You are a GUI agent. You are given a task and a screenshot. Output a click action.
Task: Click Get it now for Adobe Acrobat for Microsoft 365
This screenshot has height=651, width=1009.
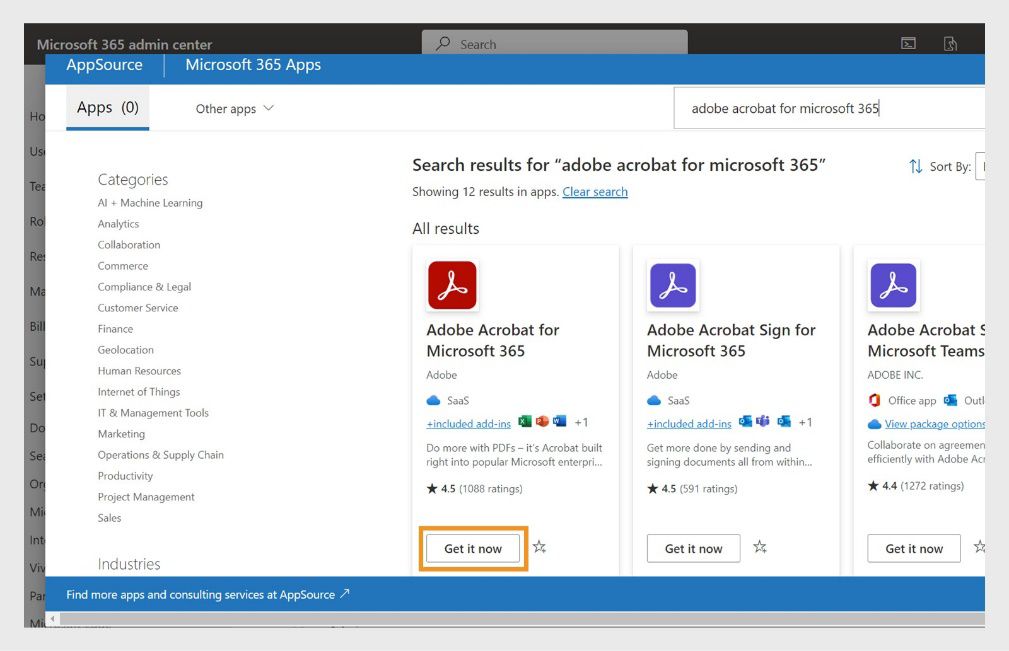pos(471,547)
